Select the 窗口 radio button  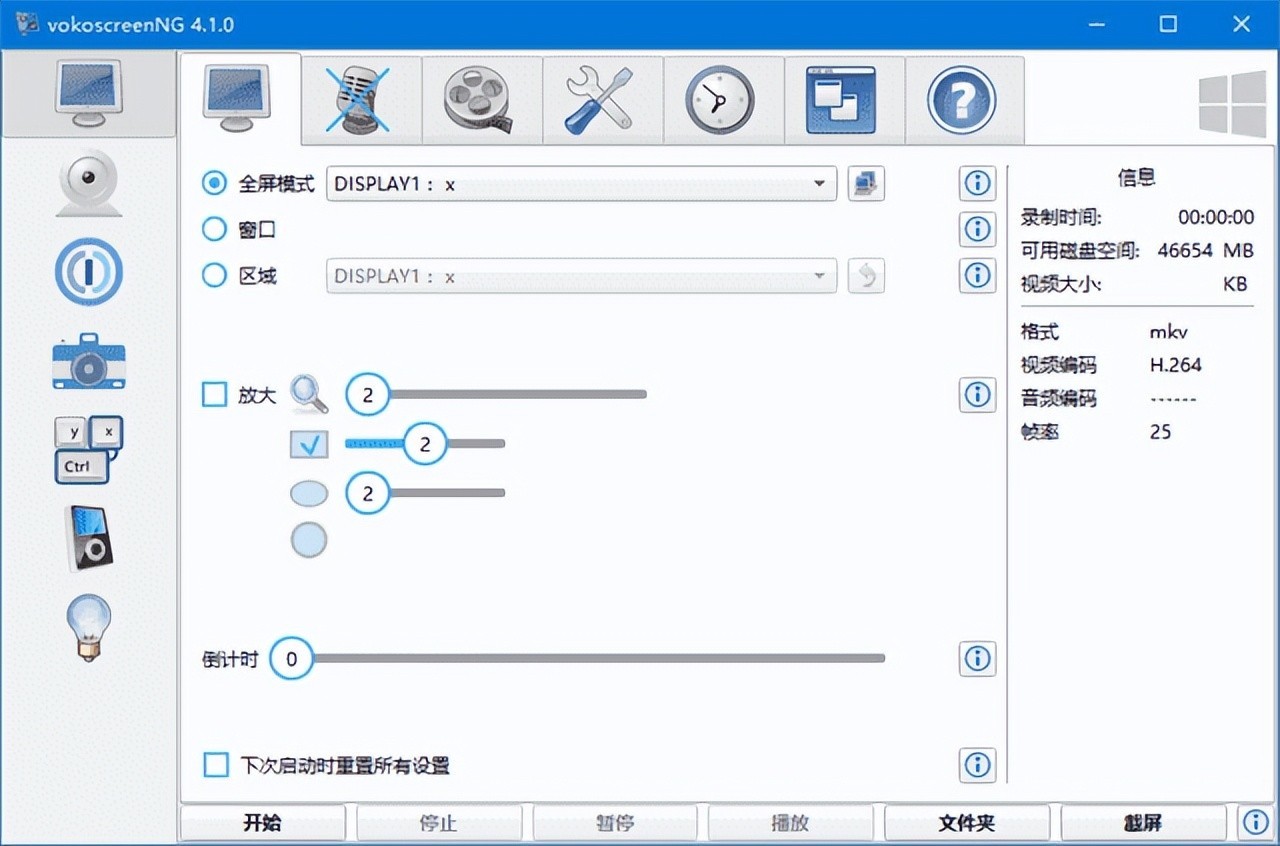[214, 229]
